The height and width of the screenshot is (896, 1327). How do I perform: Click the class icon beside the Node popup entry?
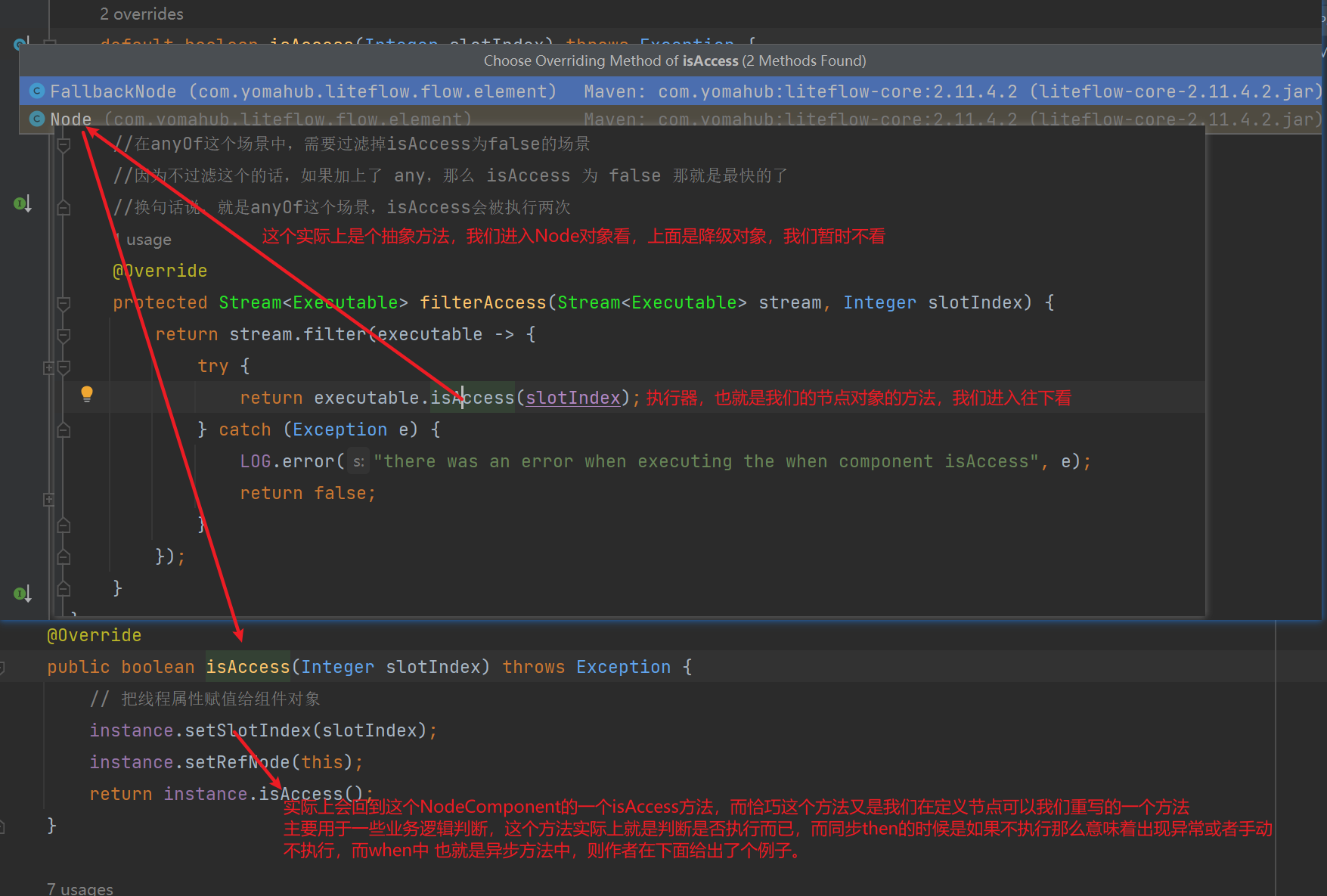point(36,119)
